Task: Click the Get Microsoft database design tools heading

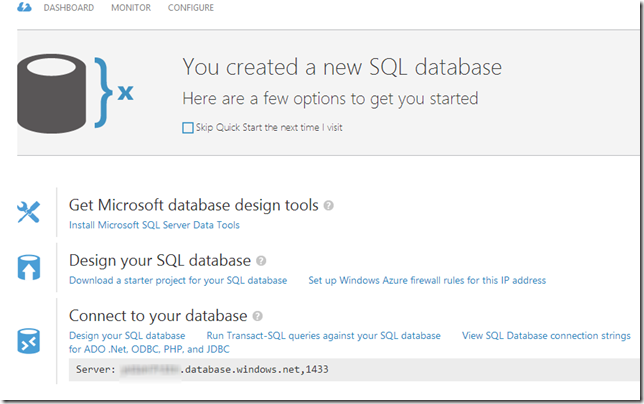Action: click(193, 205)
